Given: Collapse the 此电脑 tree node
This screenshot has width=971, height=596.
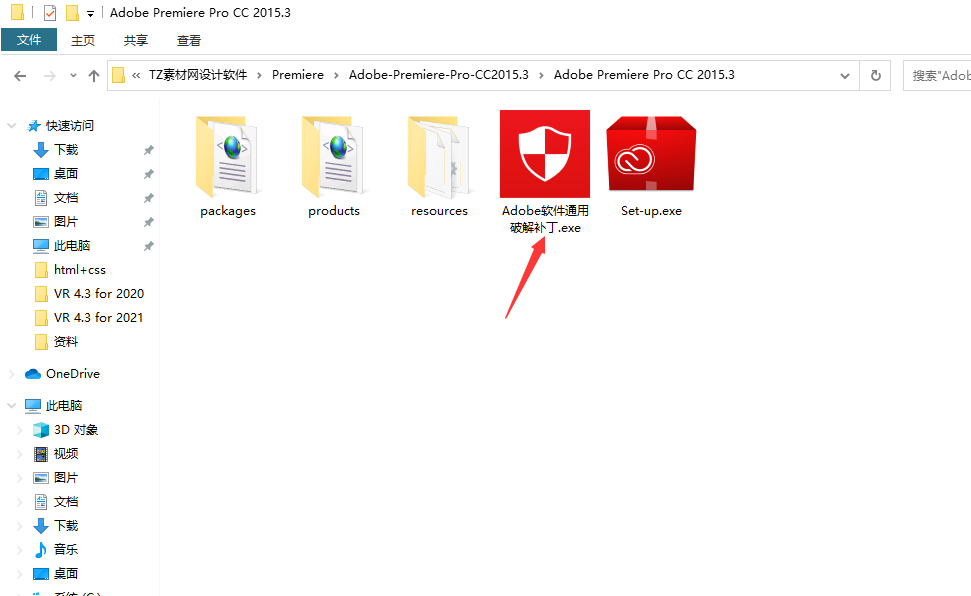Looking at the screenshot, I should pyautogui.click(x=11, y=406).
